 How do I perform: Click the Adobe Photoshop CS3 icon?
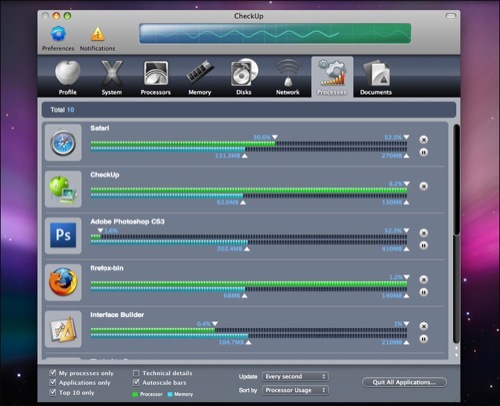(63, 236)
